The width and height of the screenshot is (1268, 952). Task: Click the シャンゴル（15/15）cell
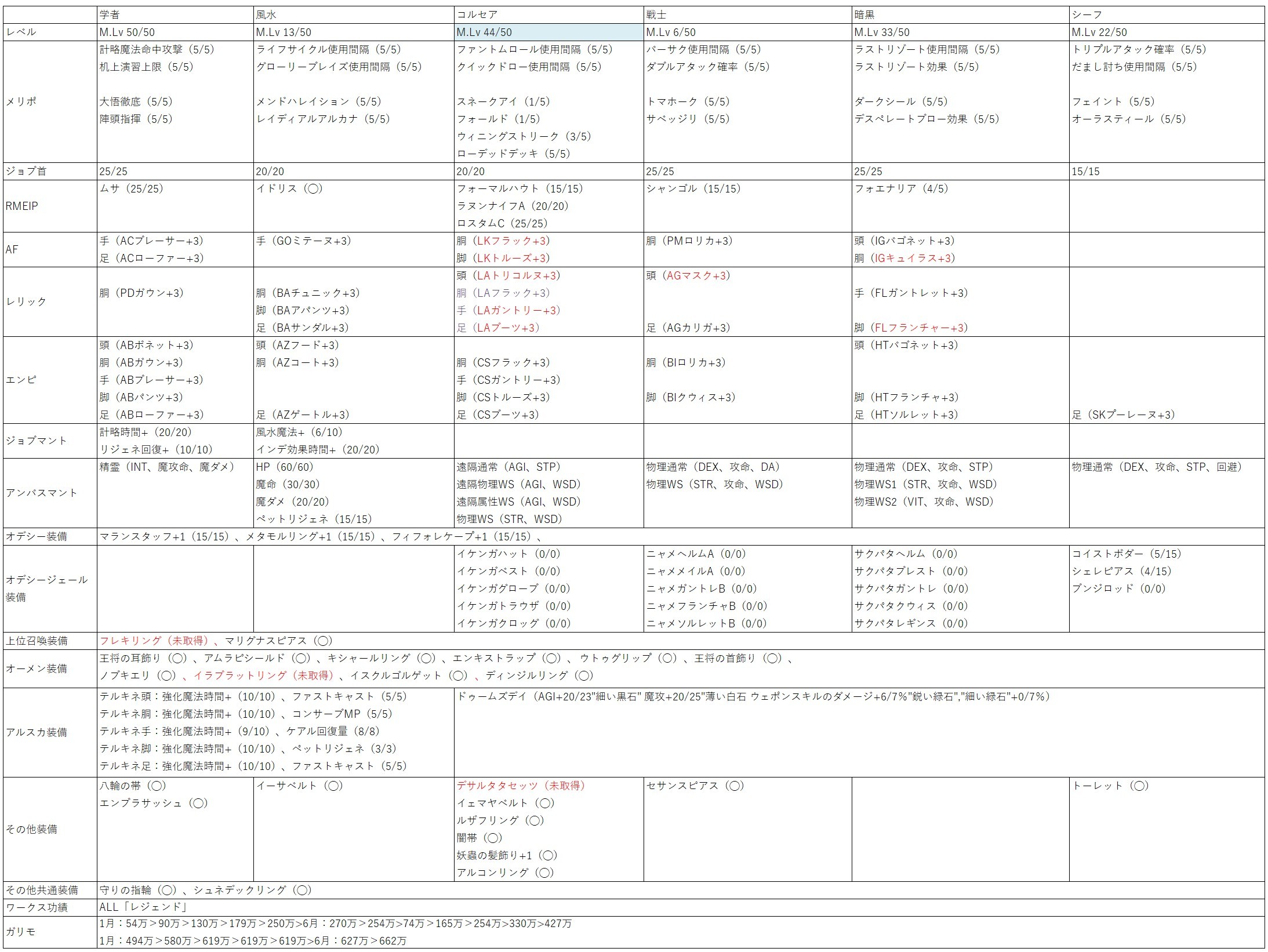pos(693,189)
